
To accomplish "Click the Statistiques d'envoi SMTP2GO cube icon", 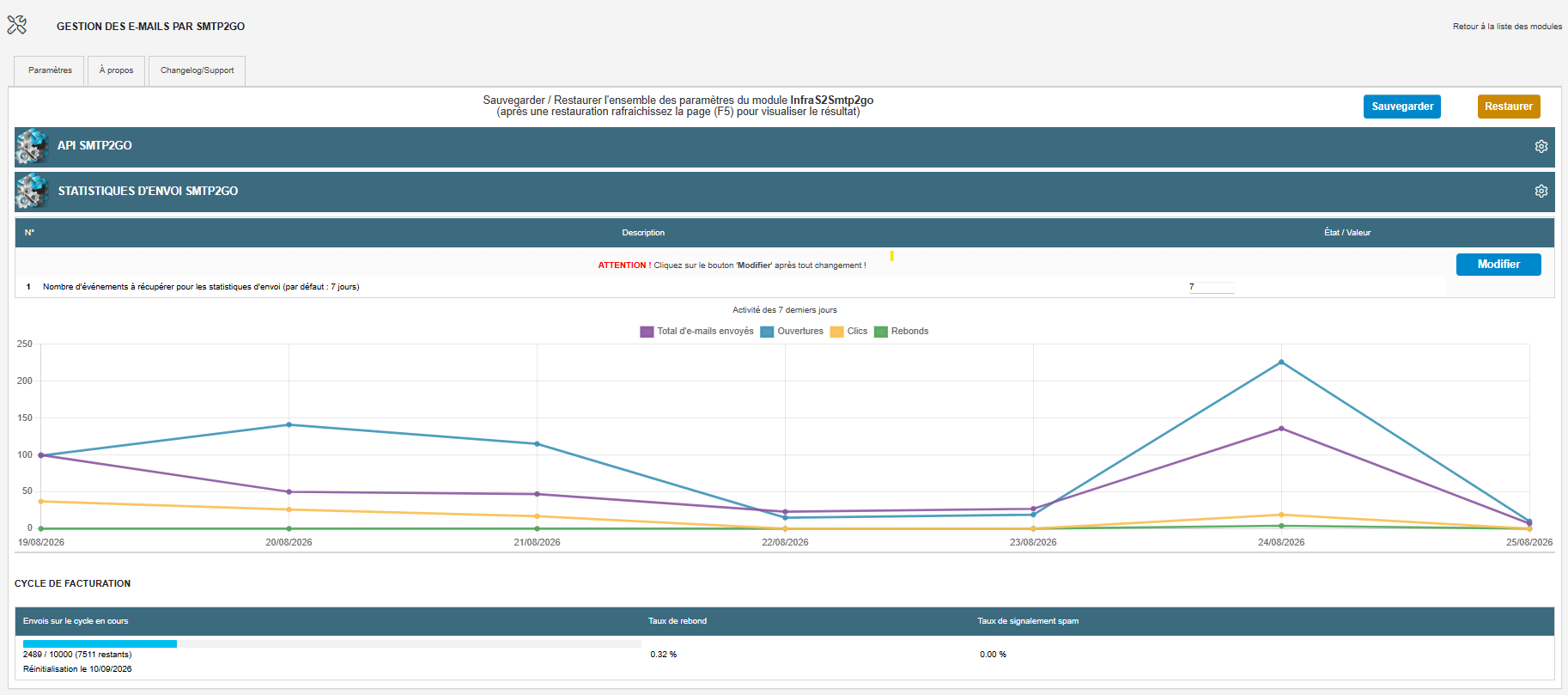I will 32,192.
